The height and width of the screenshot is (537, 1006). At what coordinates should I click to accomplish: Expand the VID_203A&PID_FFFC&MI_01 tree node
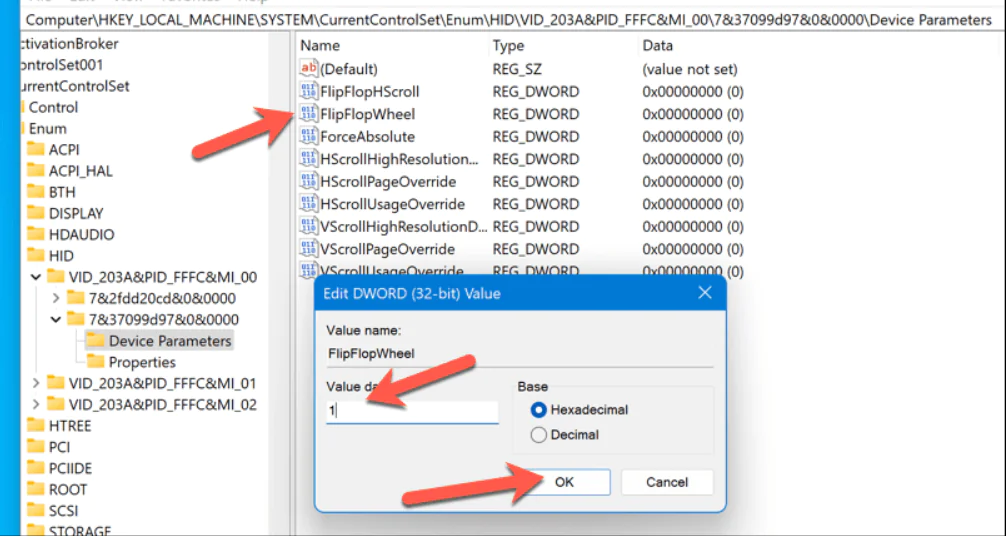pyautogui.click(x=36, y=383)
